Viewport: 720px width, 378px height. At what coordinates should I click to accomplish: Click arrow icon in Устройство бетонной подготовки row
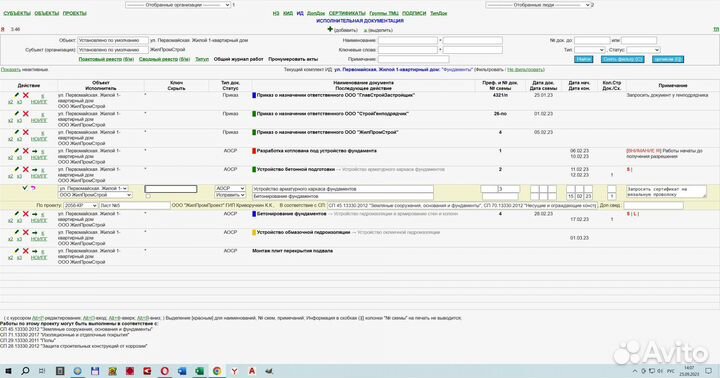coord(34,170)
